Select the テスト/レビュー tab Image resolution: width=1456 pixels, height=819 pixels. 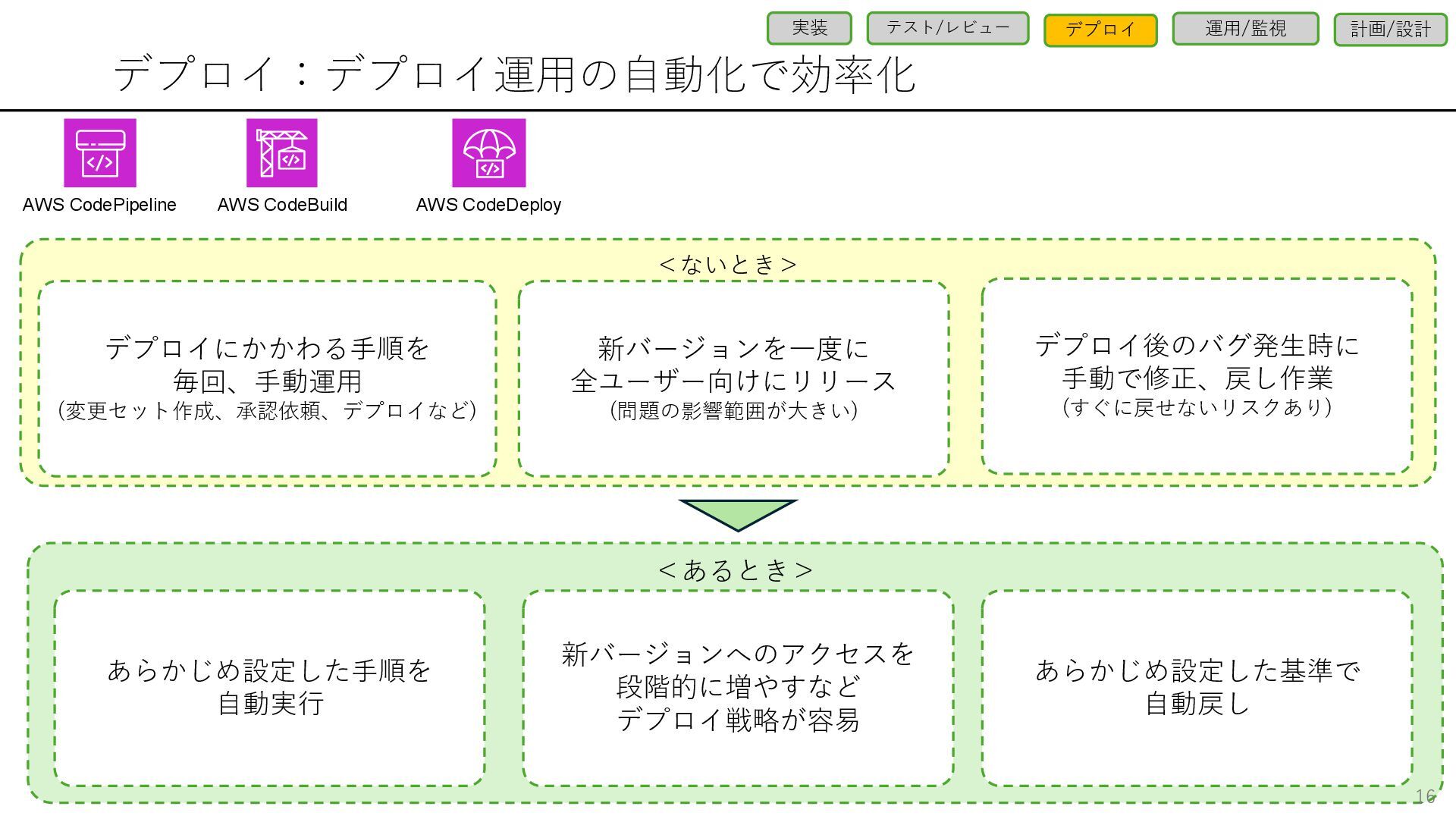(948, 28)
